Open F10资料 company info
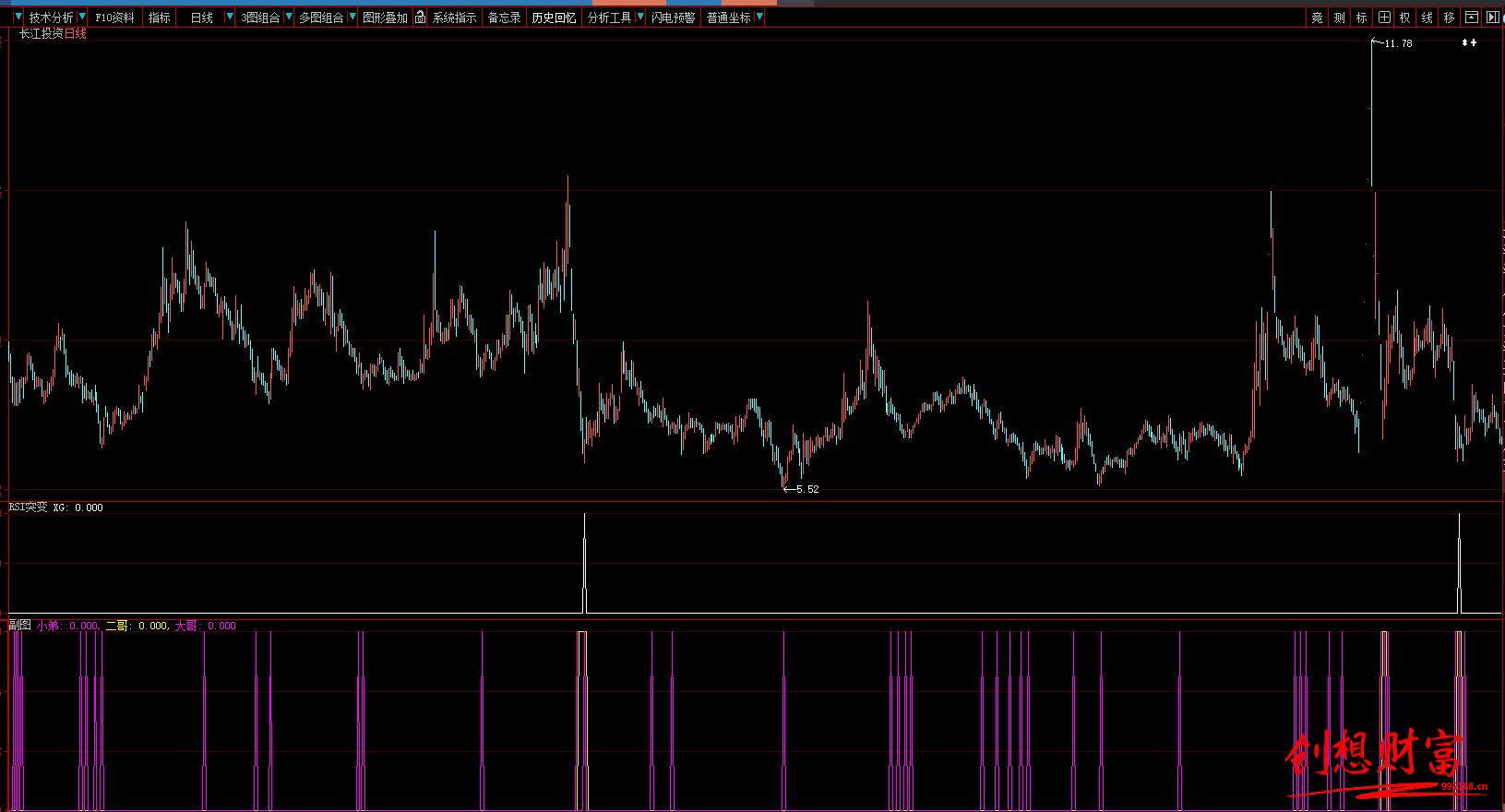 115,18
